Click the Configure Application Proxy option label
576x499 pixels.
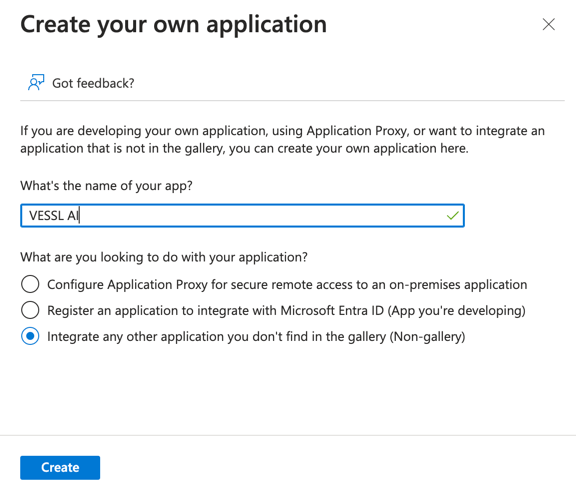click(287, 285)
